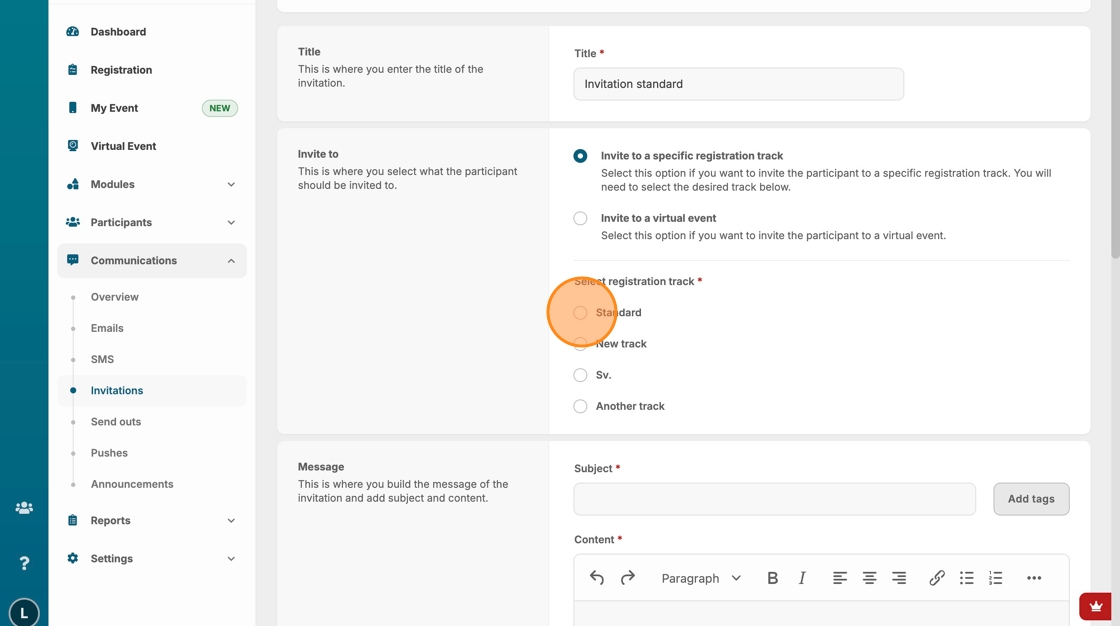
Task: Open the Paragraph style dropdown
Action: 701,578
